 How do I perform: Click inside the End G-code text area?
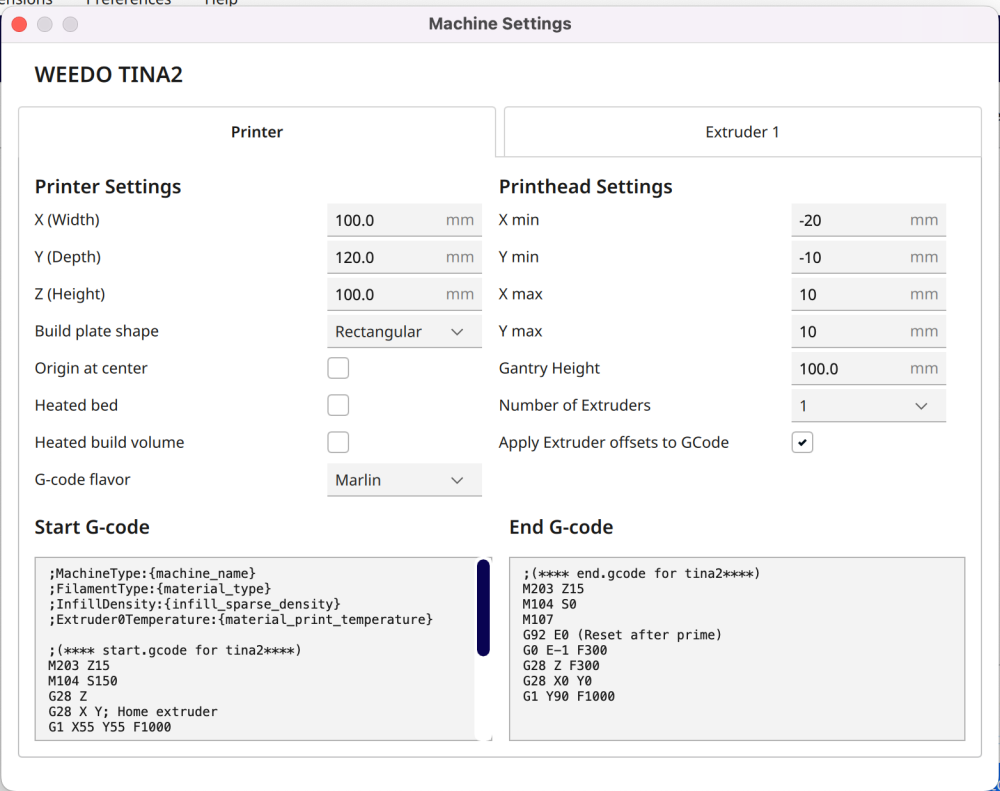(737, 649)
